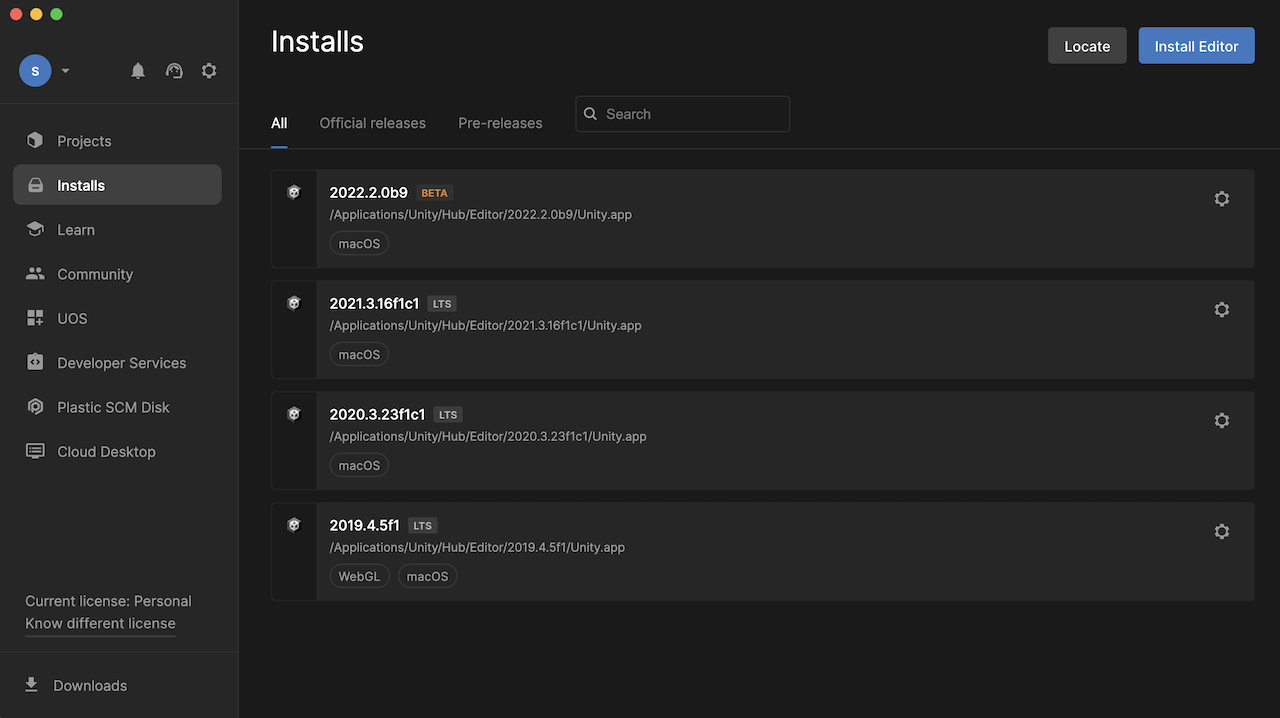Viewport: 1280px width, 718px height.
Task: Open UOS section in sidebar
Action: coord(117,318)
